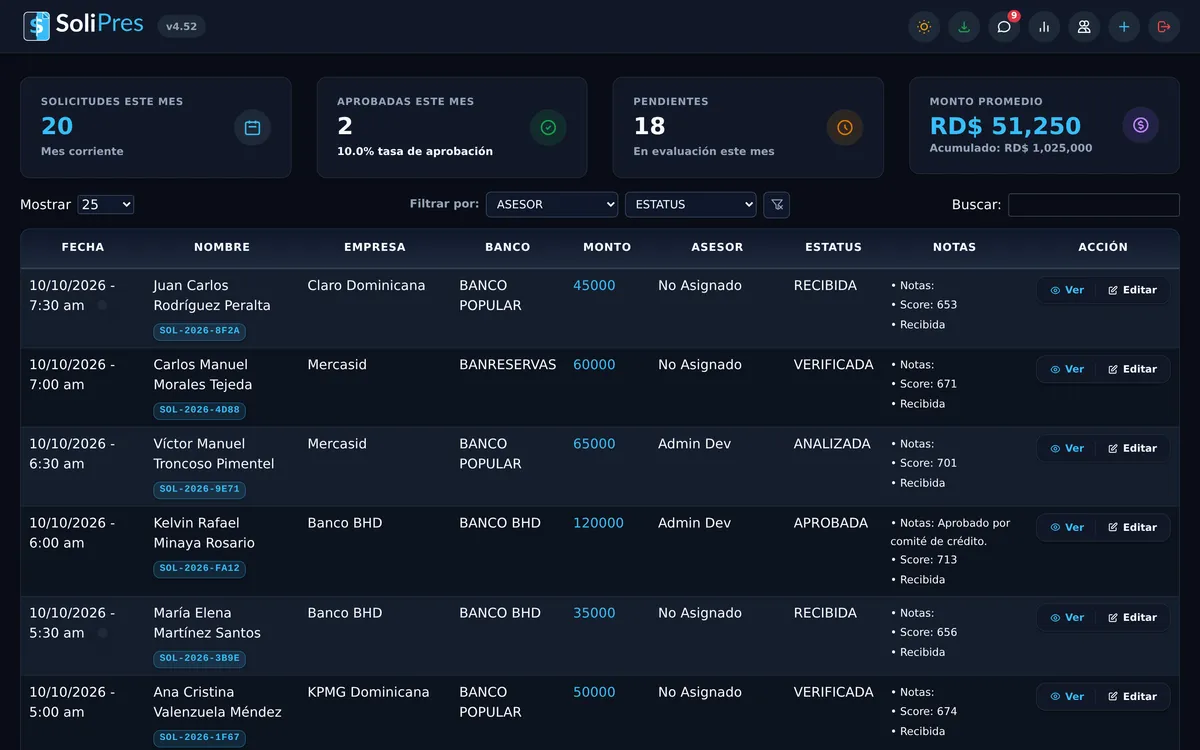Click the v4.52 version badge
The height and width of the screenshot is (750, 1200).
(x=182, y=27)
